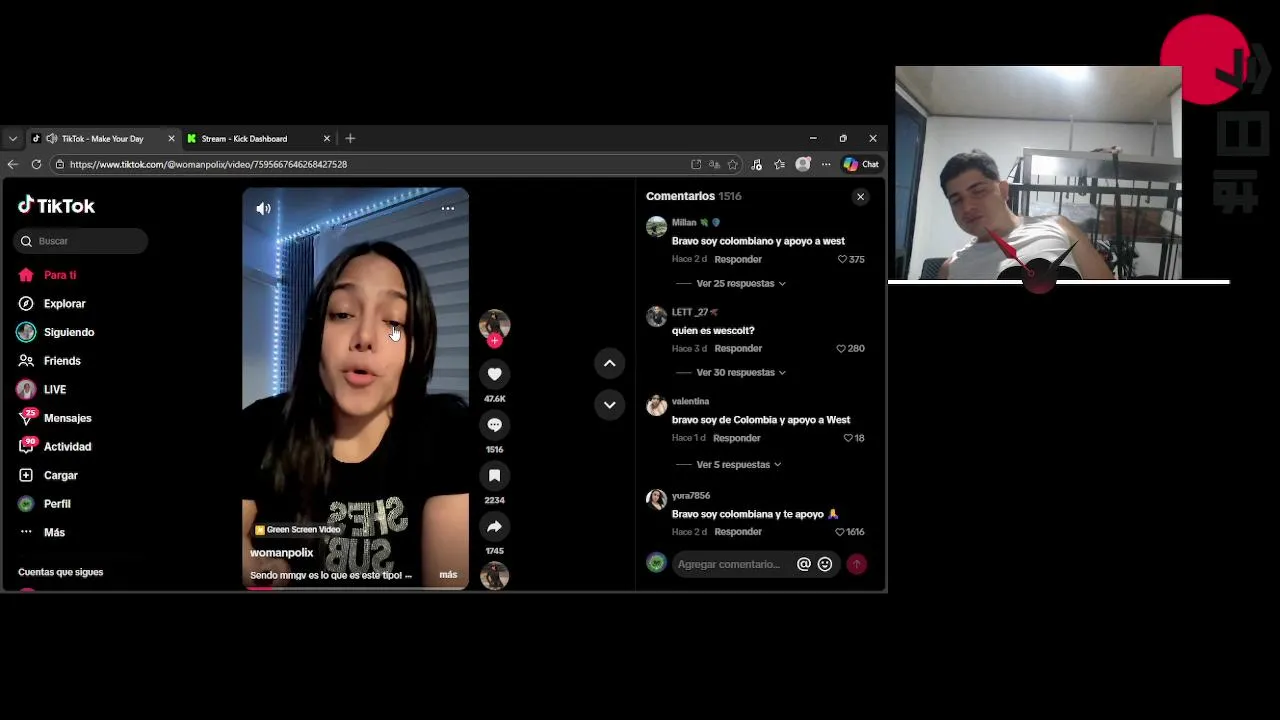Save video with the bookmark icon
This screenshot has height=720, width=1280.
click(494, 476)
